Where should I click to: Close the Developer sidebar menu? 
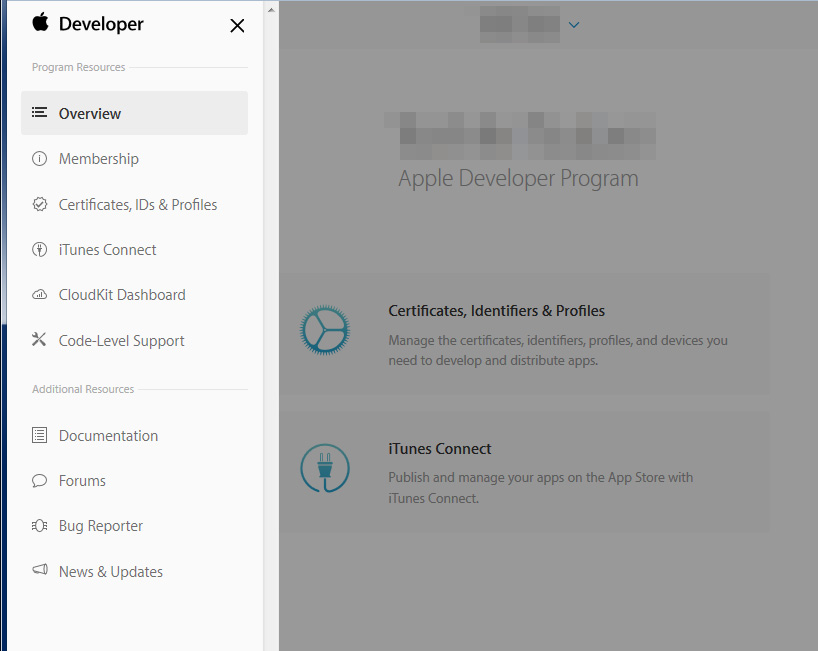pyautogui.click(x=237, y=26)
